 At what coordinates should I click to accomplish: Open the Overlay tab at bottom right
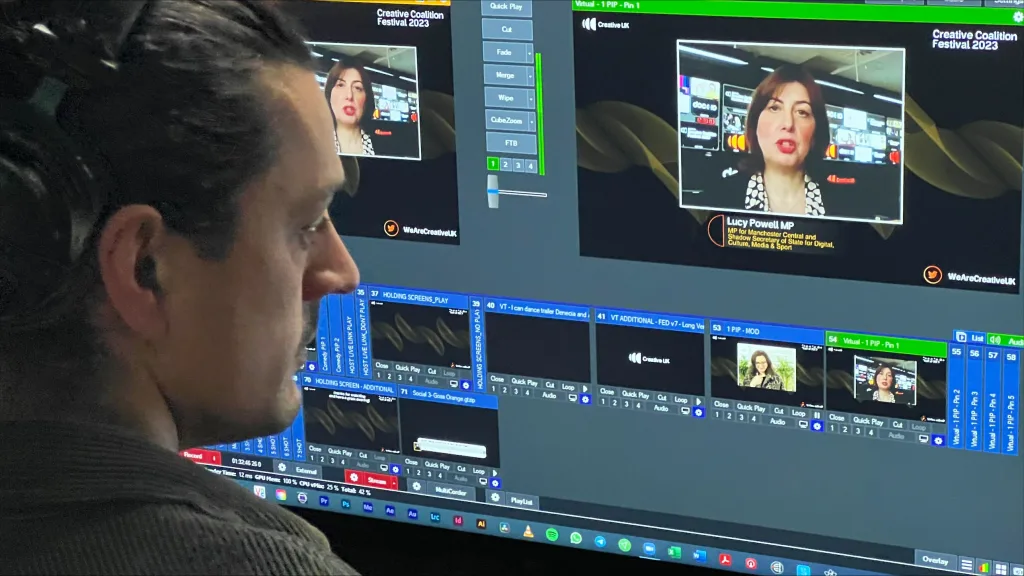[935, 560]
